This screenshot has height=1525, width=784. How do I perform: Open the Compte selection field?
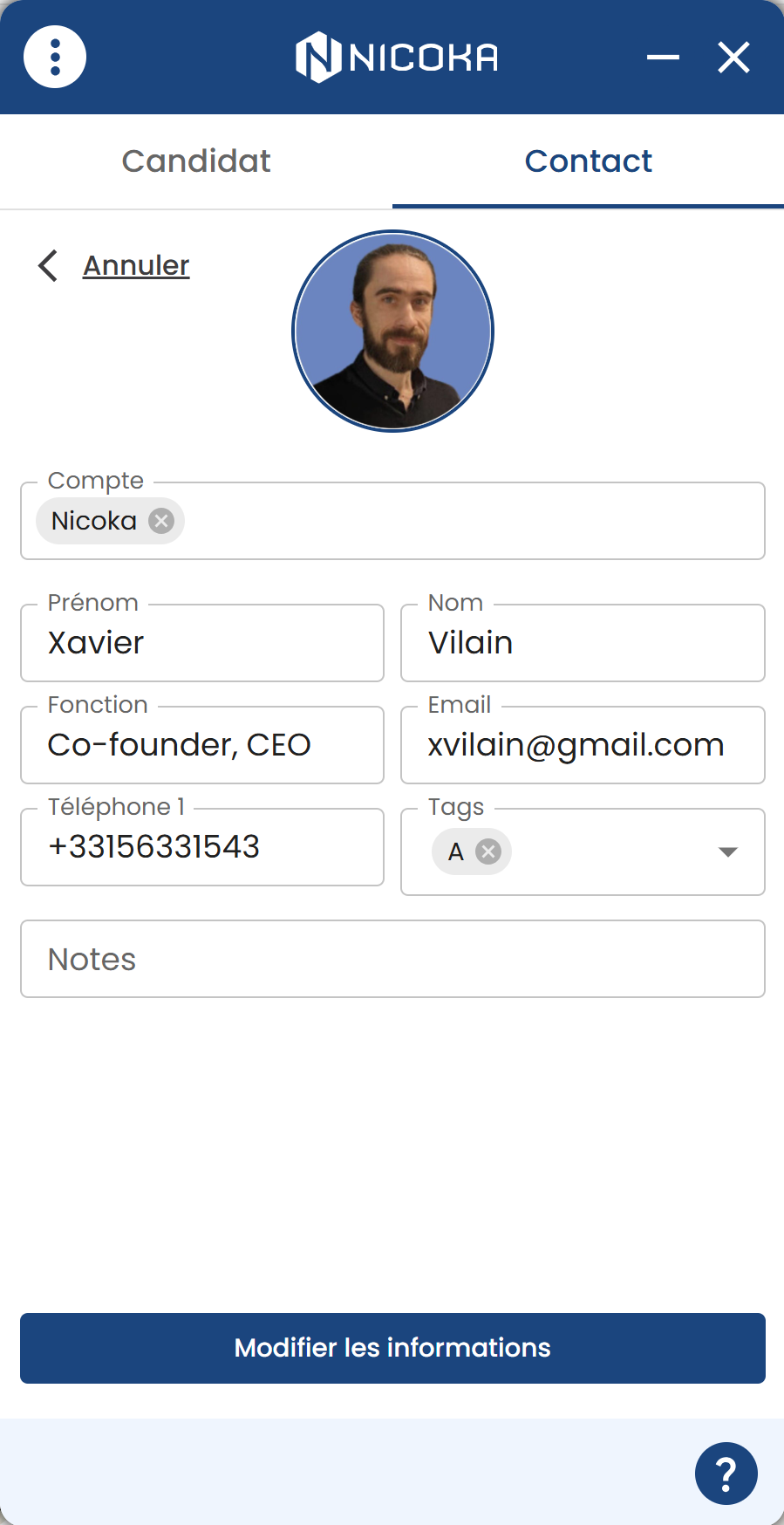coord(392,521)
